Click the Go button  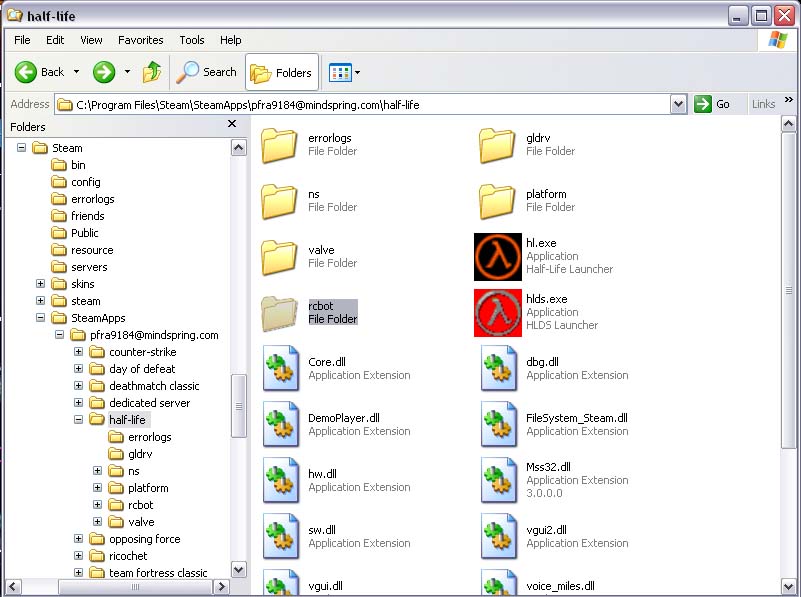click(x=712, y=104)
